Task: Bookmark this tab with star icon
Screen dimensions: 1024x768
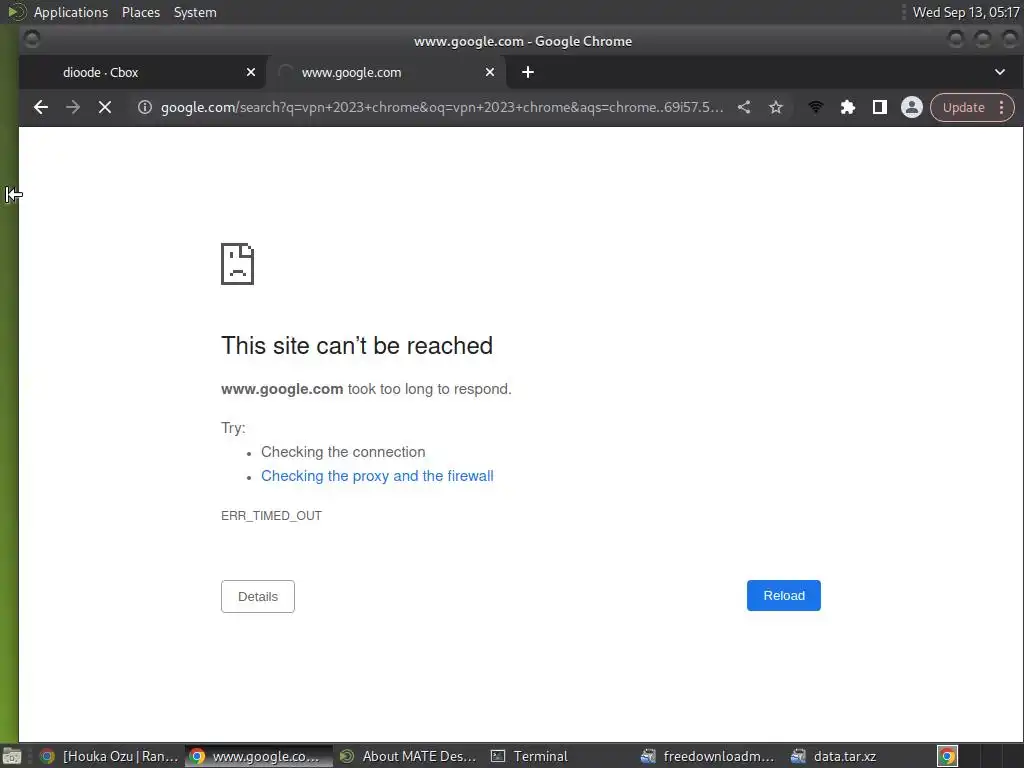Action: (775, 107)
